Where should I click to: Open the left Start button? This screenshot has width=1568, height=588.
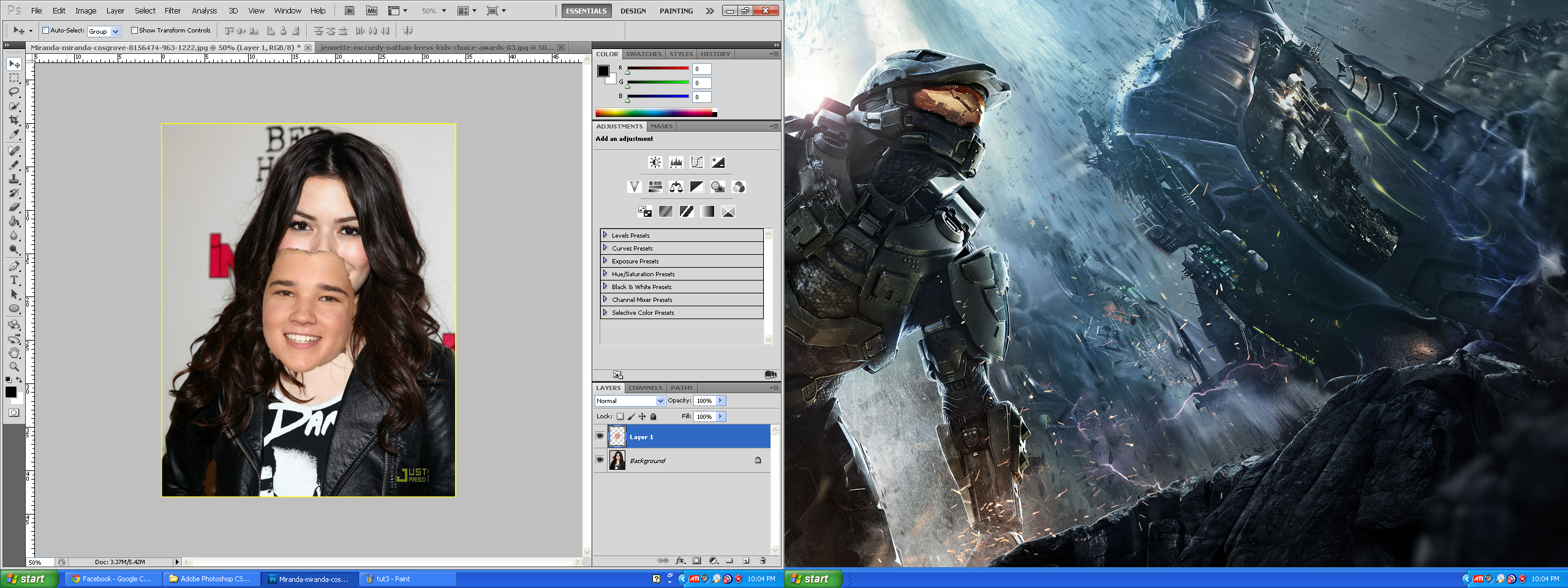click(30, 579)
